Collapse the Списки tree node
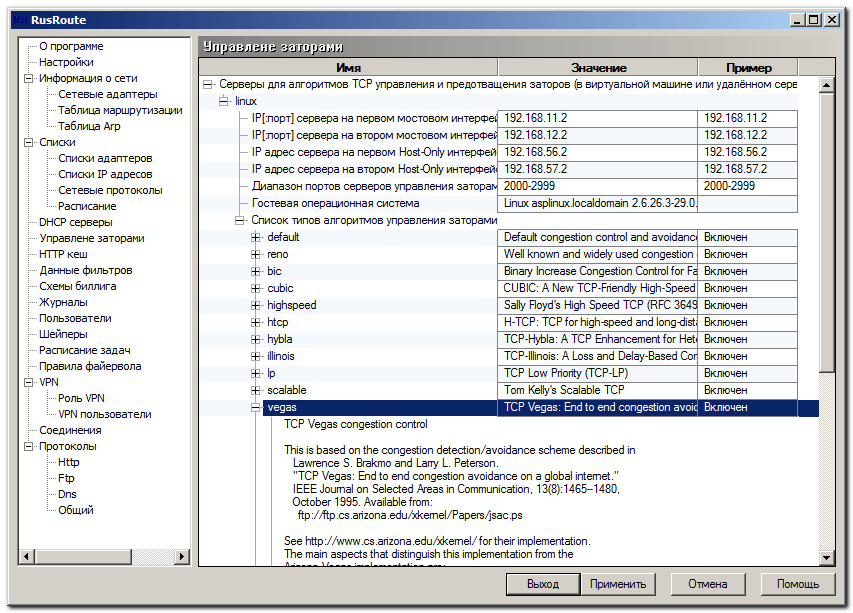The height and width of the screenshot is (613, 853). pos(28,143)
